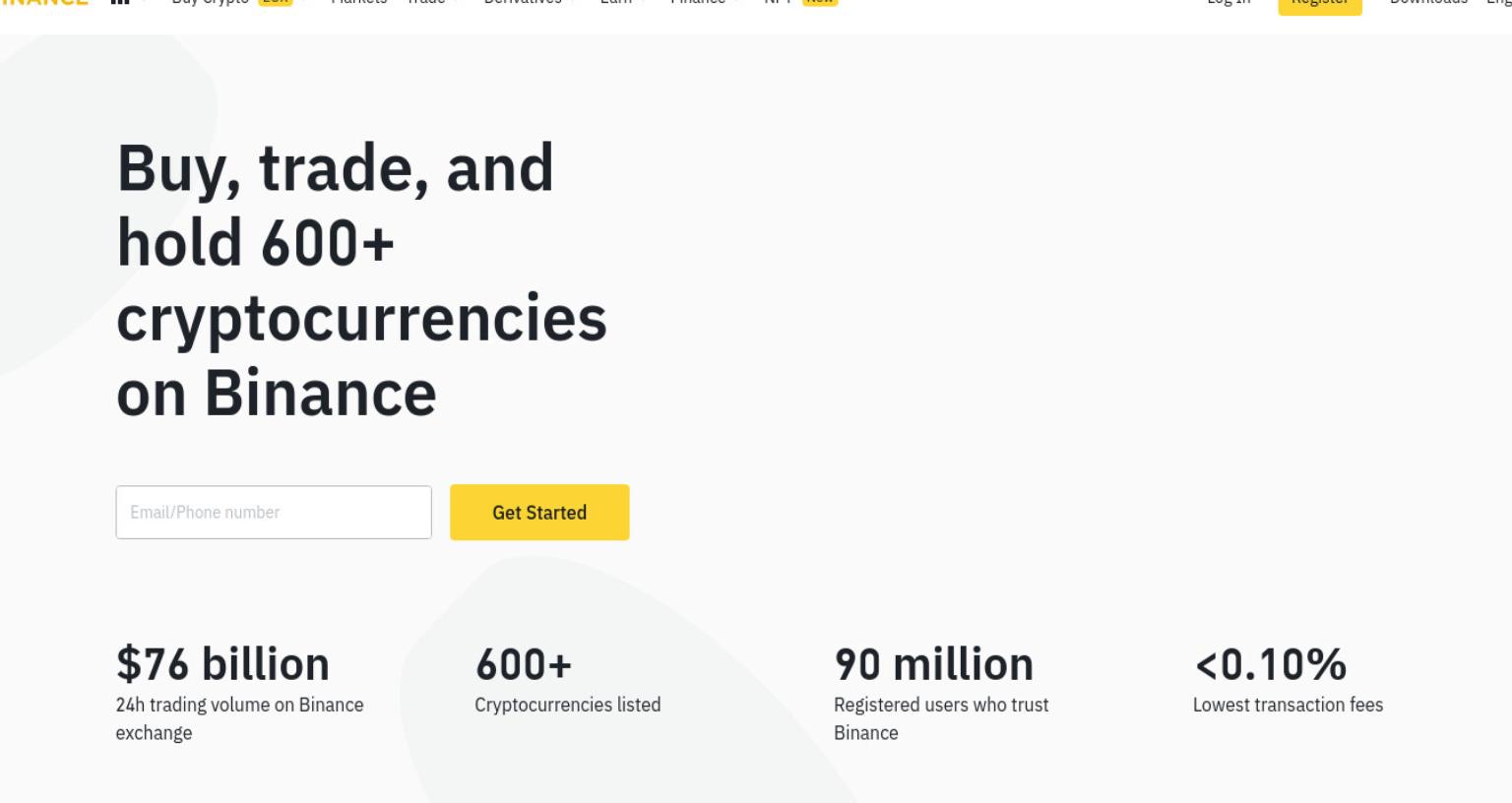Go to the NFT section
Viewport: 1512px width, 803px height.
pos(778,3)
